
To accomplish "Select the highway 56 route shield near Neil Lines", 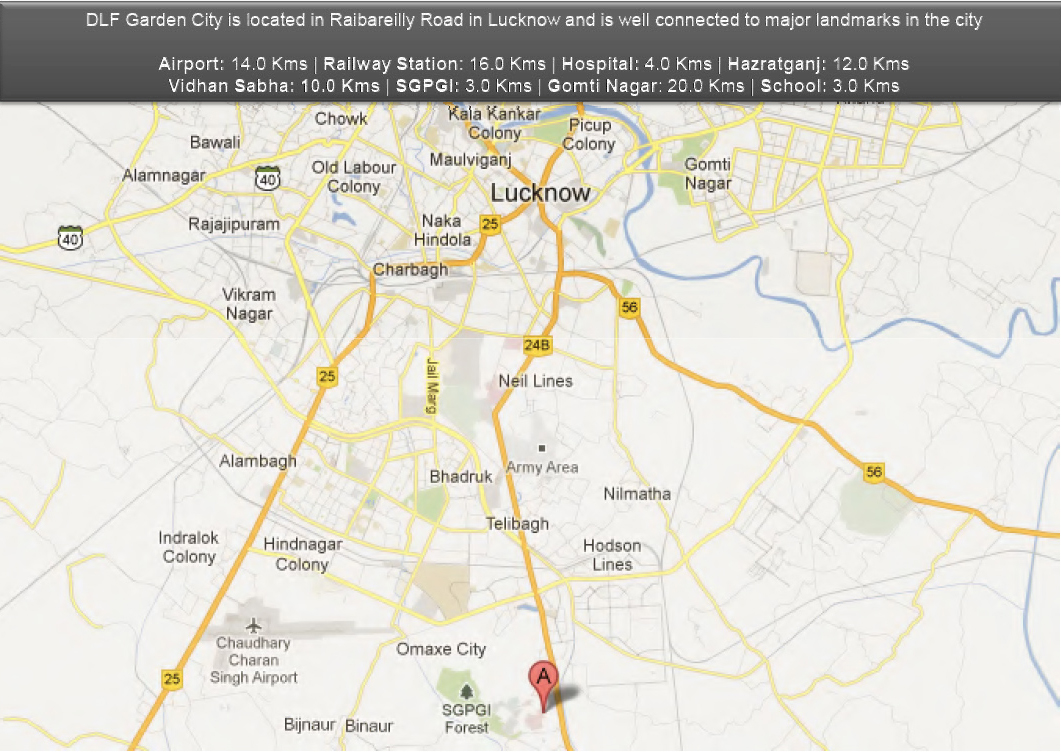I will click(630, 307).
